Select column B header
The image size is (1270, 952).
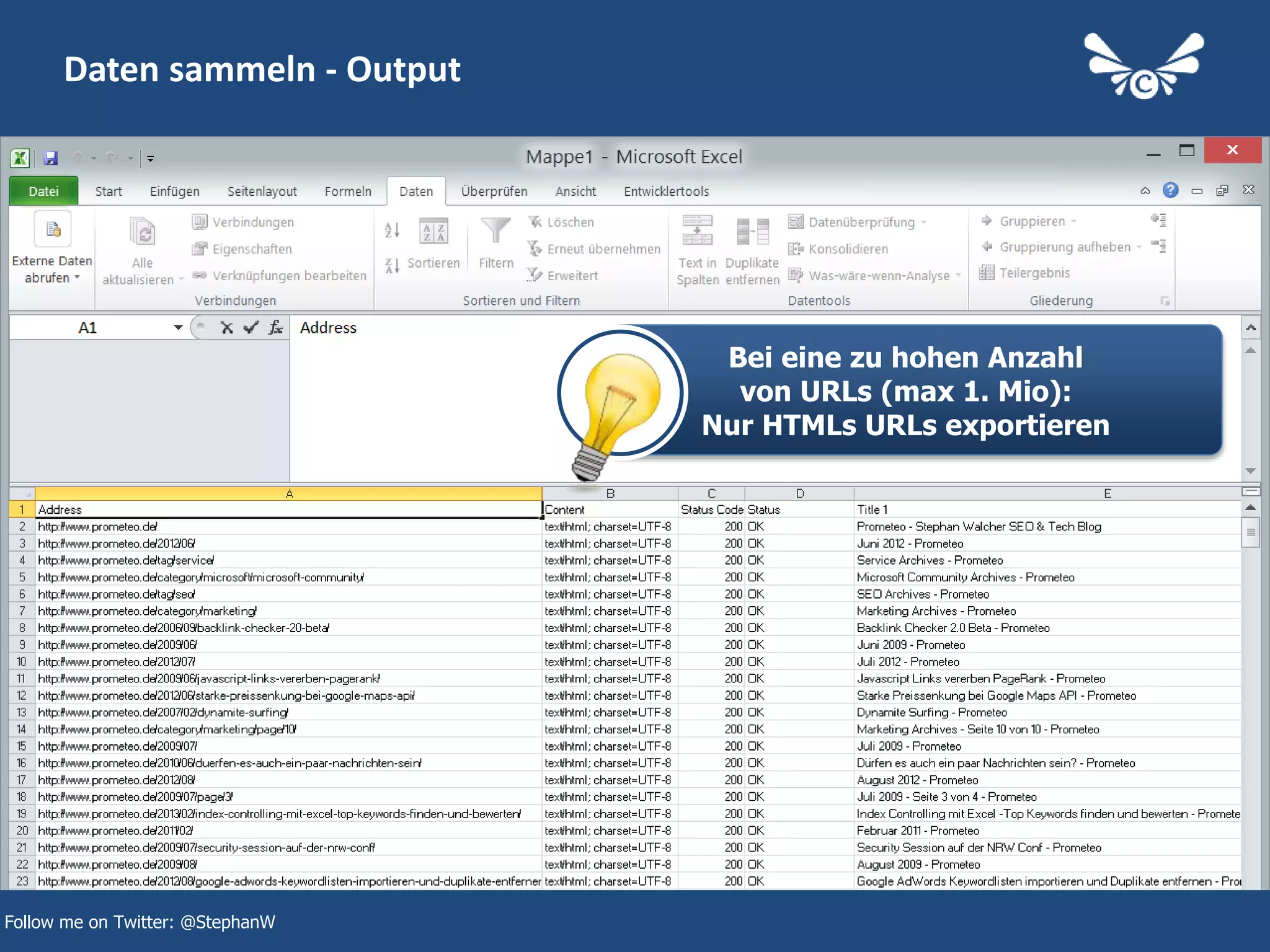point(610,494)
